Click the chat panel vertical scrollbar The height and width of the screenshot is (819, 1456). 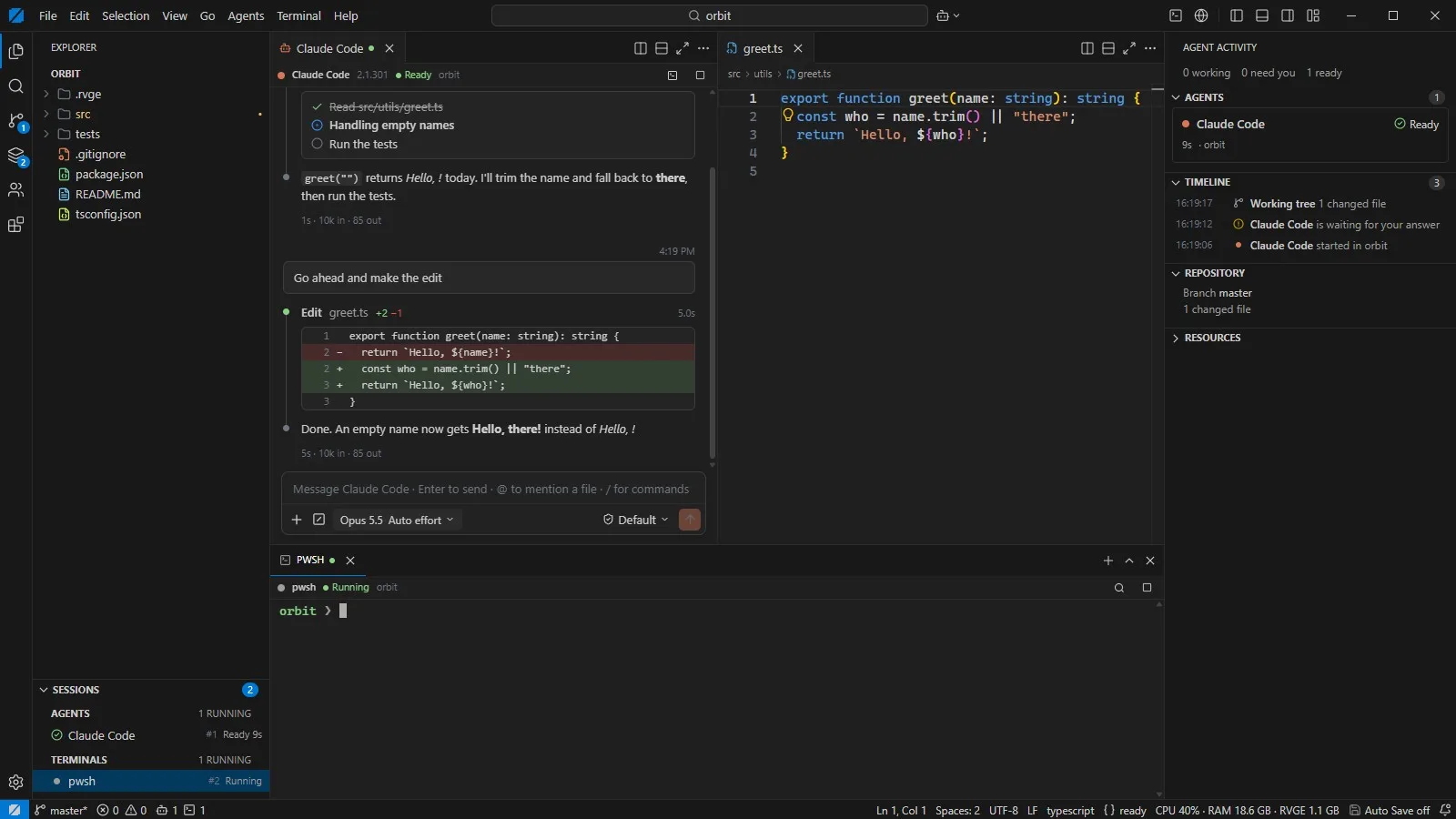(712, 312)
